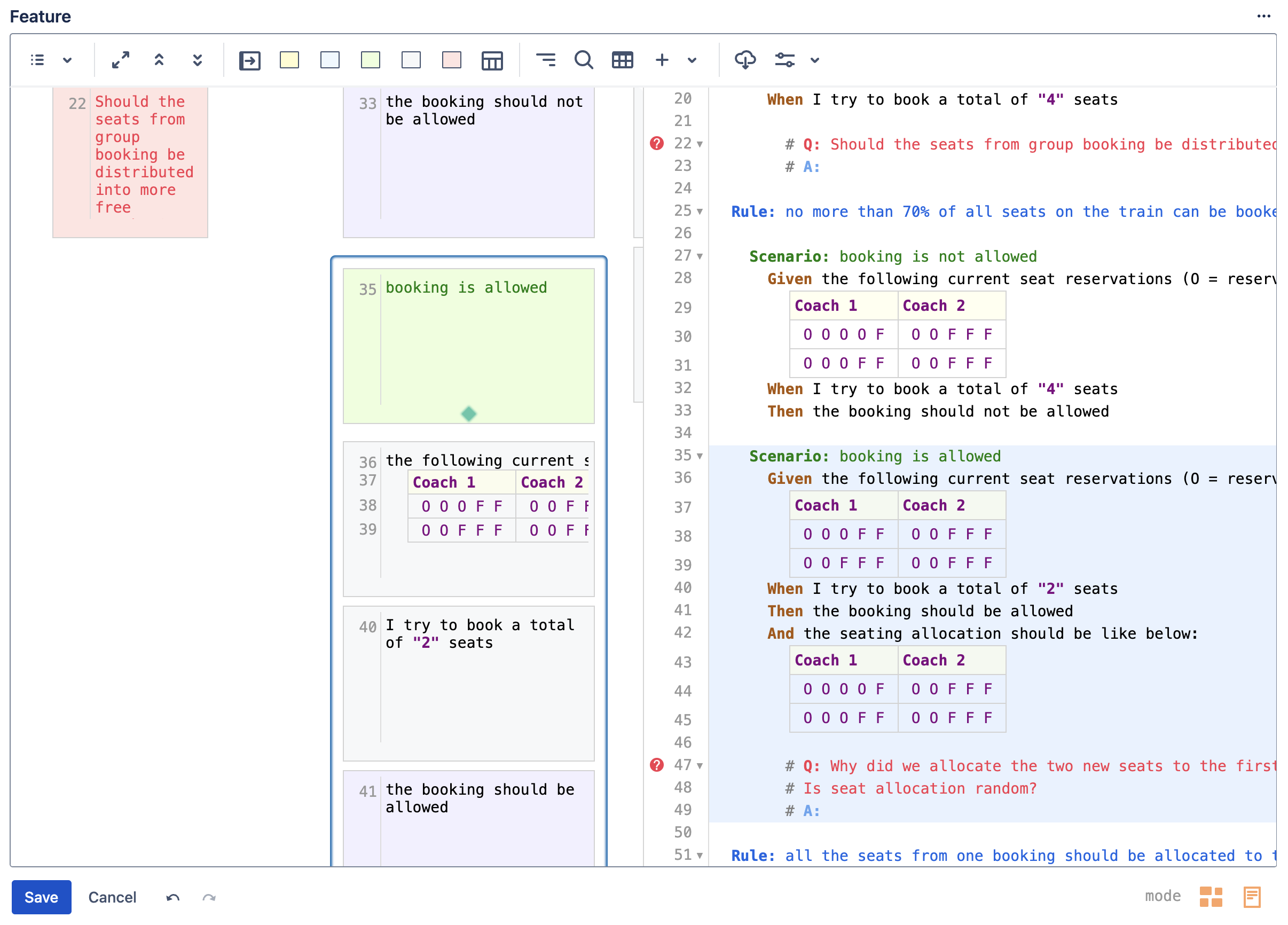The image size is (1288, 925).
Task: Expand all with the double down chevron
Action: coord(197,60)
